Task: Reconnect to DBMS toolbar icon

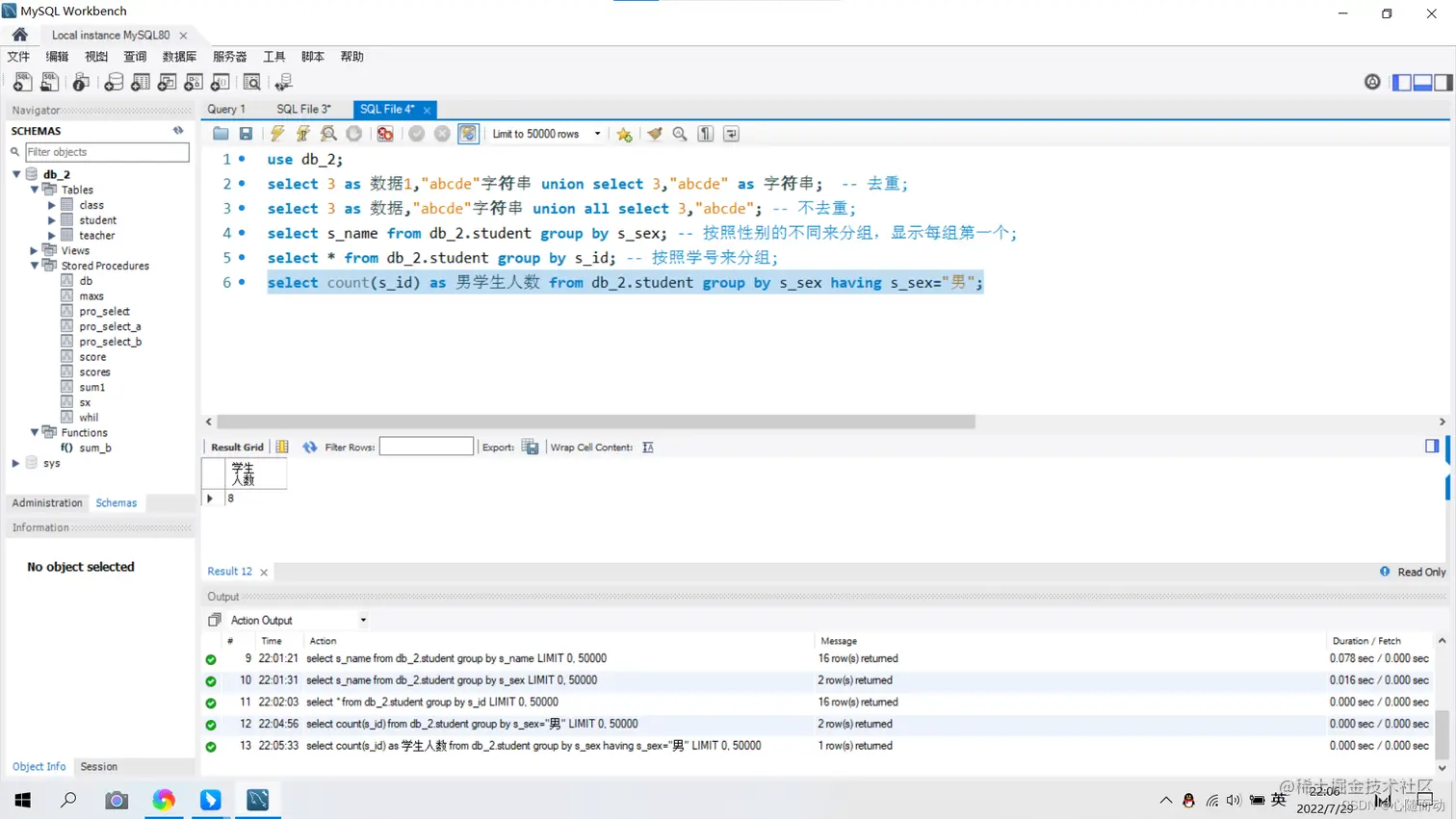Action: click(284, 83)
